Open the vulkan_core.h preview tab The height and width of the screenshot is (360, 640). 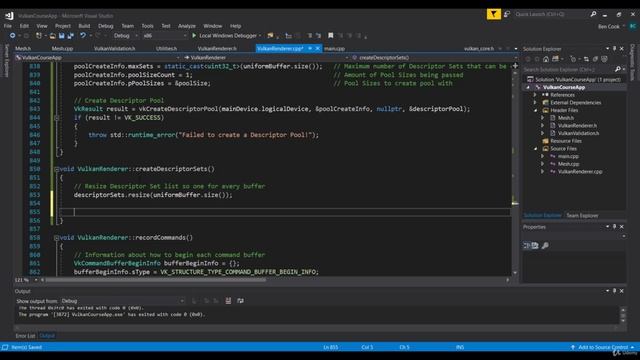tap(479, 49)
